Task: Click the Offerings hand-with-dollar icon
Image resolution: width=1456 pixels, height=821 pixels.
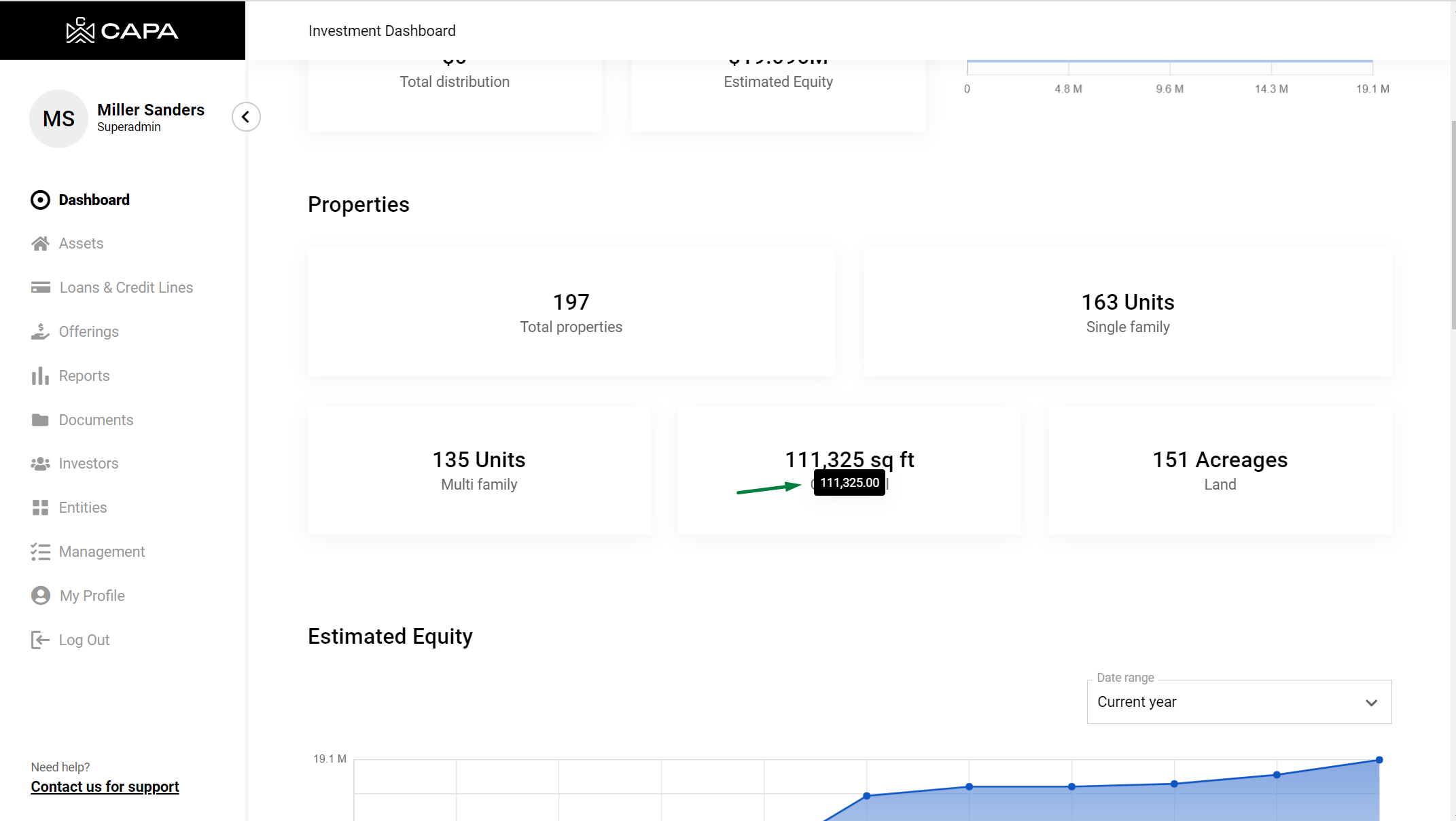Action: 40,331
